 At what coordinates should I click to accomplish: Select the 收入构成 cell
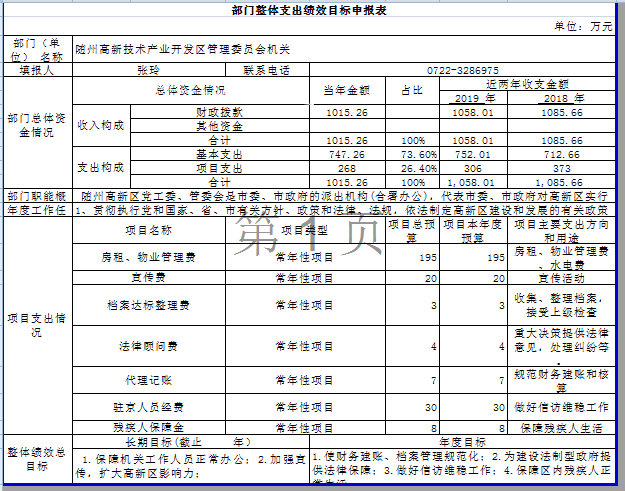point(101,125)
